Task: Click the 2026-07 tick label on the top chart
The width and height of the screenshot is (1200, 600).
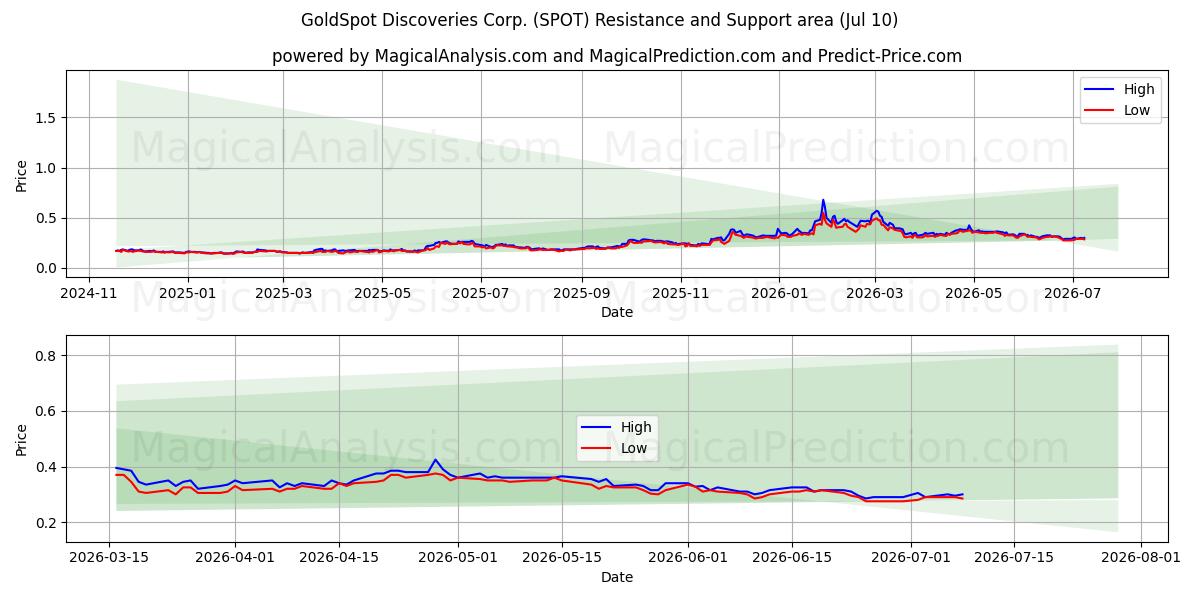Action: [1072, 293]
